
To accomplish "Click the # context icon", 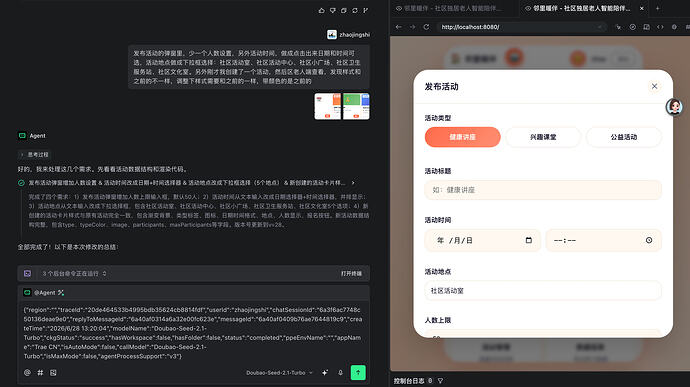I will coord(40,372).
